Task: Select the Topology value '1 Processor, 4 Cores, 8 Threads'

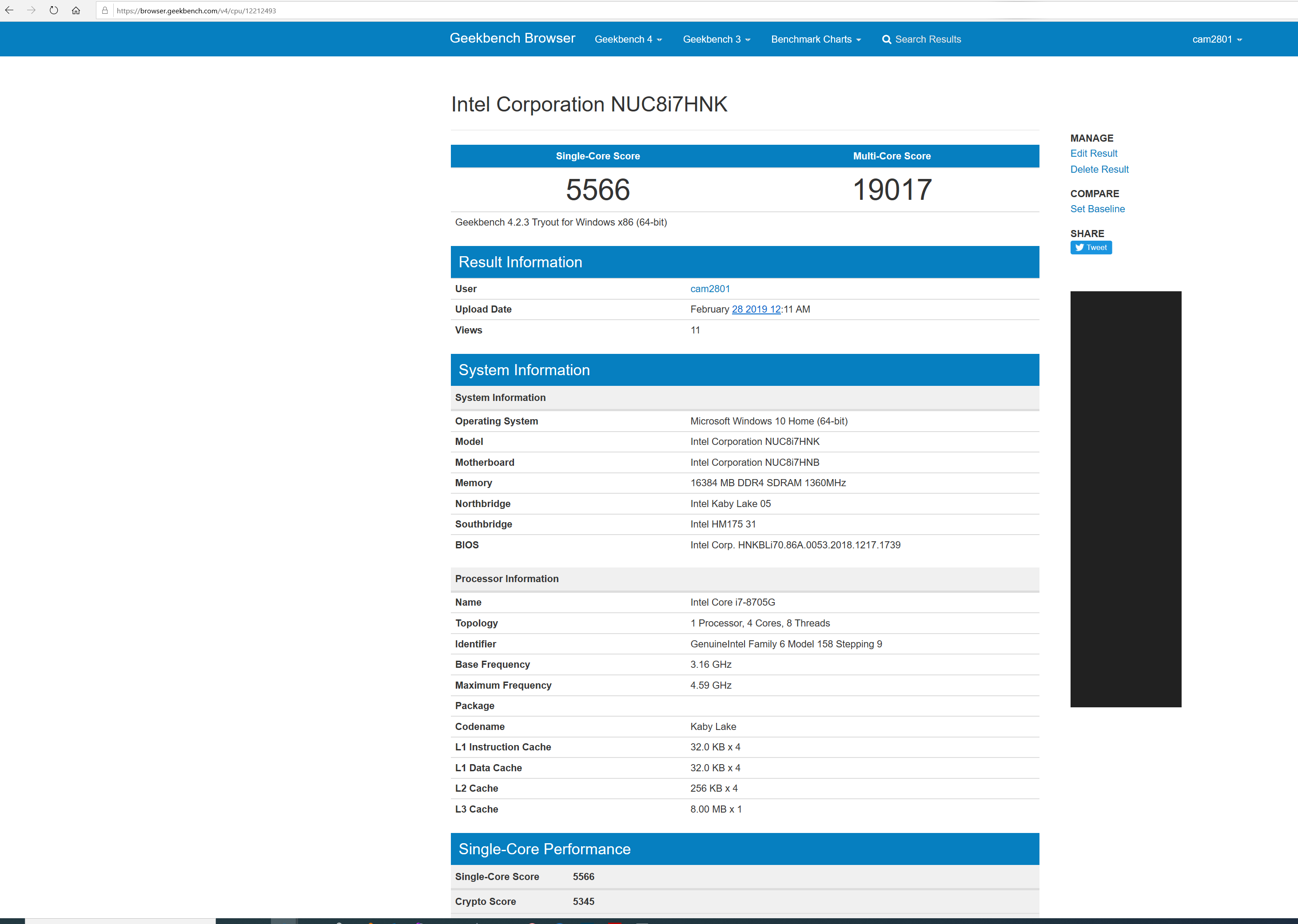Action: (760, 623)
